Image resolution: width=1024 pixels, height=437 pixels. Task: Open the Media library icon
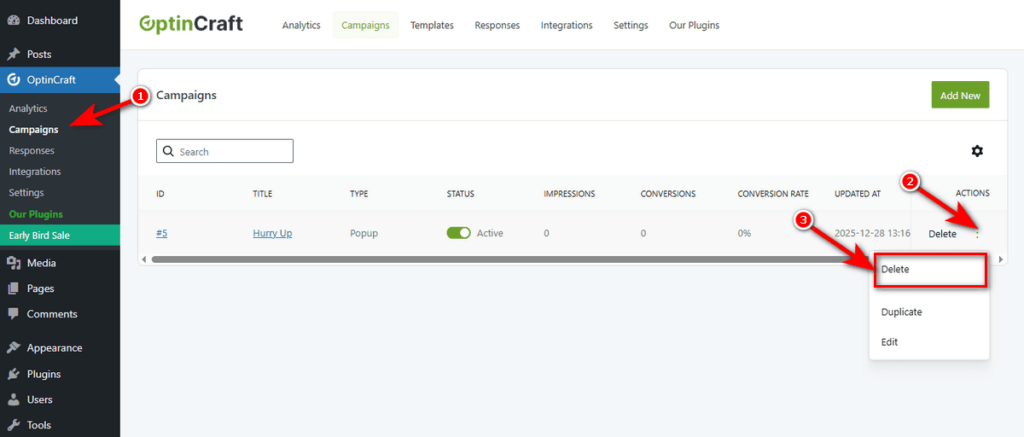tap(13, 263)
